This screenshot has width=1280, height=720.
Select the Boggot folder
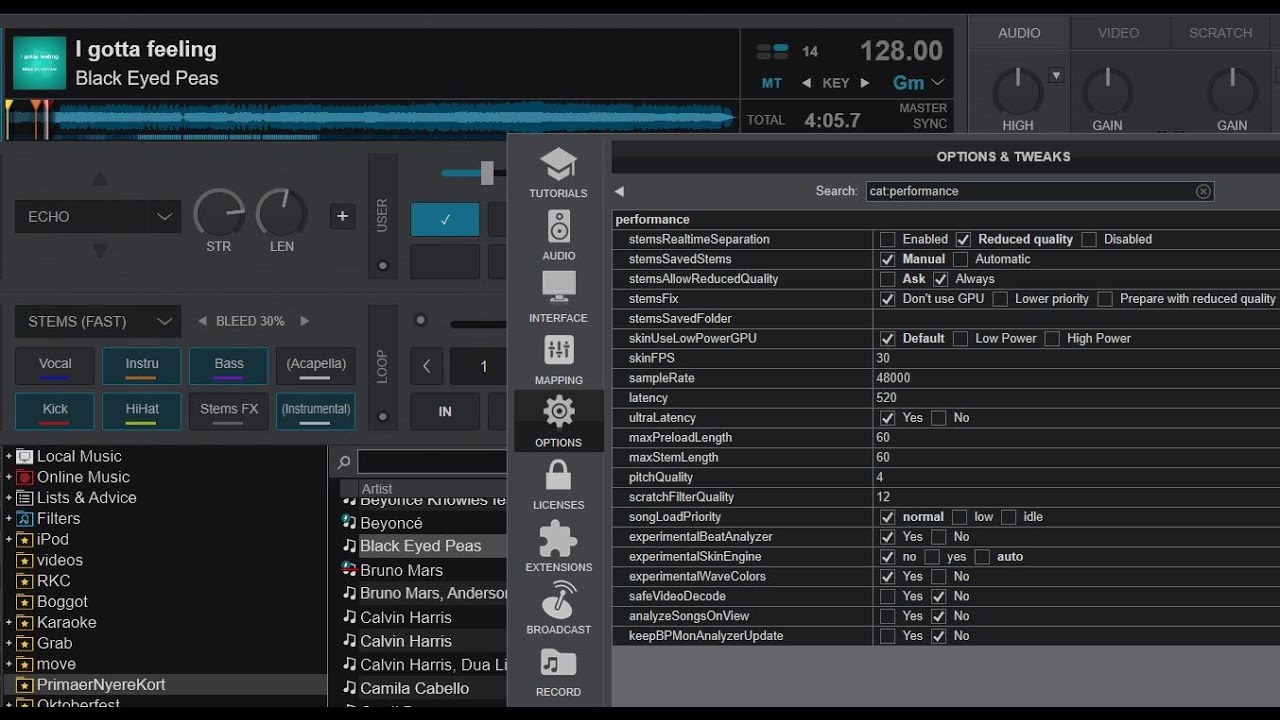(62, 601)
